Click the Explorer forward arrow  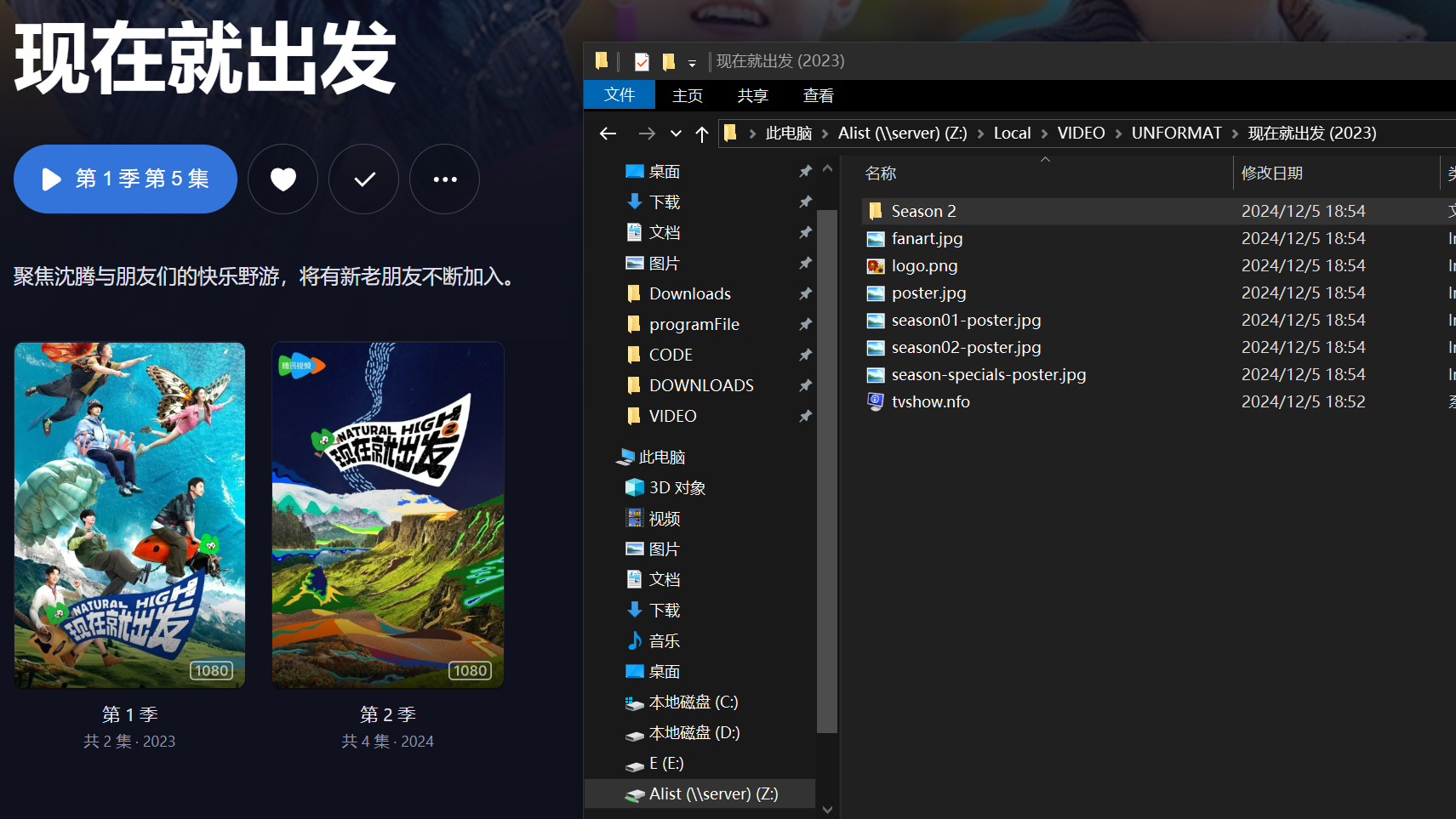647,134
